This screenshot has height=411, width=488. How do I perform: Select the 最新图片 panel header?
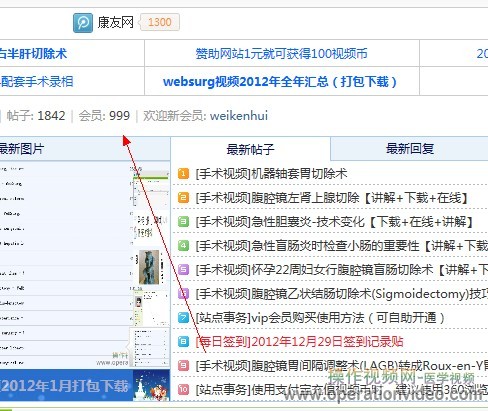tap(85, 148)
